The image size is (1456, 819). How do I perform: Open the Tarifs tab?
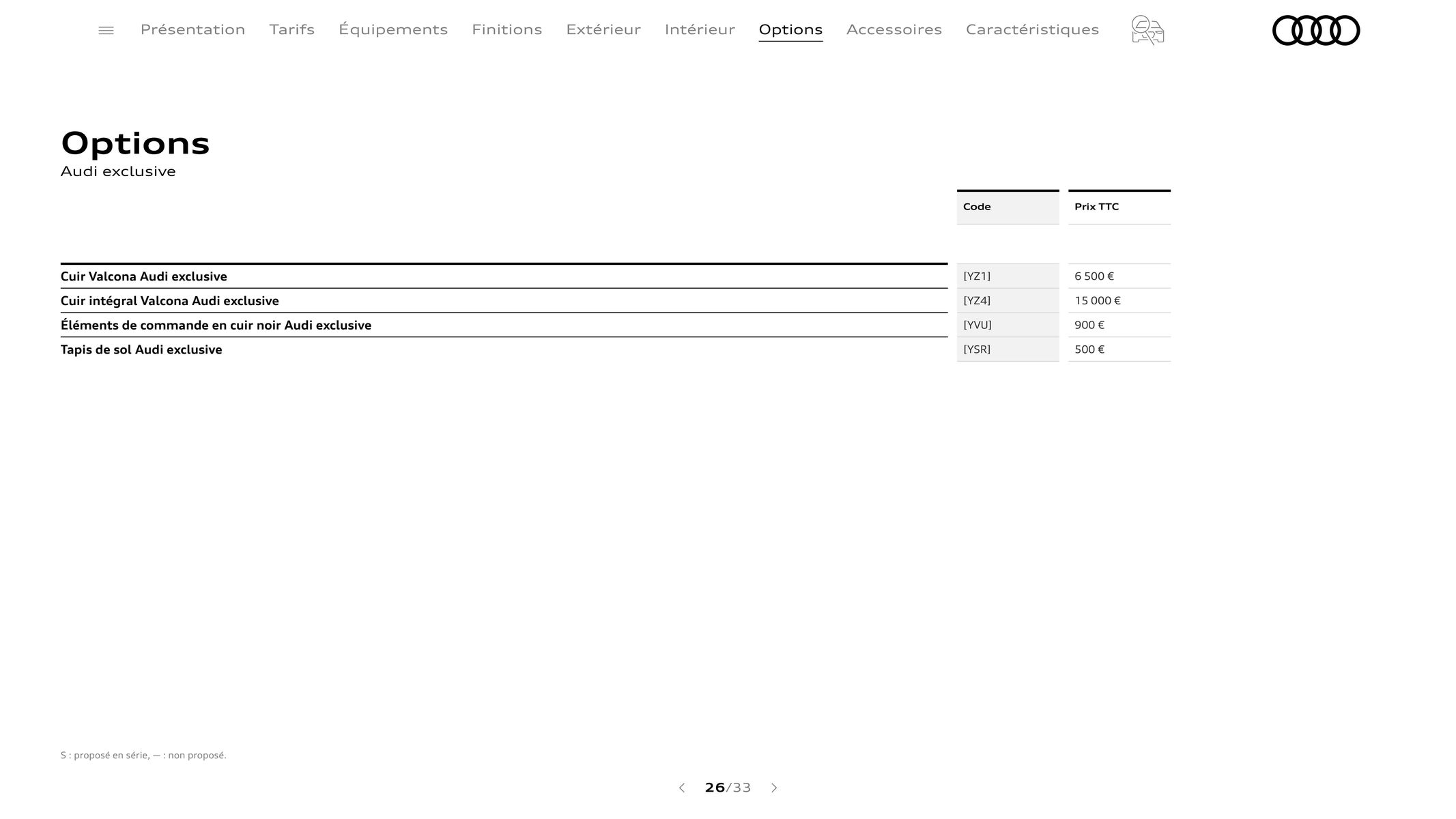coord(291,29)
